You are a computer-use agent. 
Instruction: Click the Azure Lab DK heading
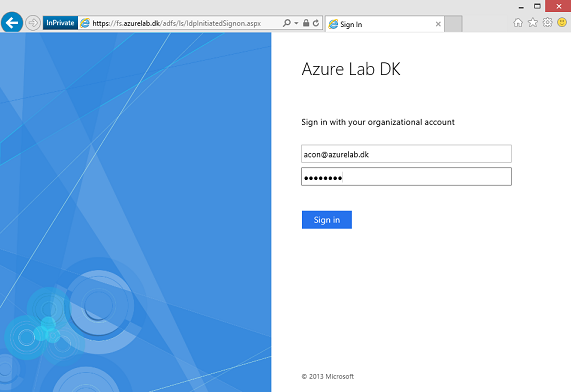click(x=351, y=69)
